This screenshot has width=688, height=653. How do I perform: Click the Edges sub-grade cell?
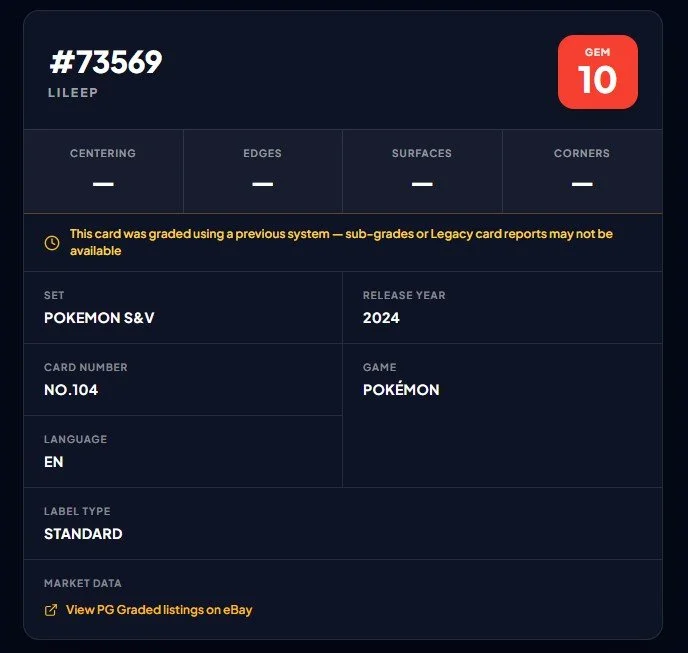262,171
